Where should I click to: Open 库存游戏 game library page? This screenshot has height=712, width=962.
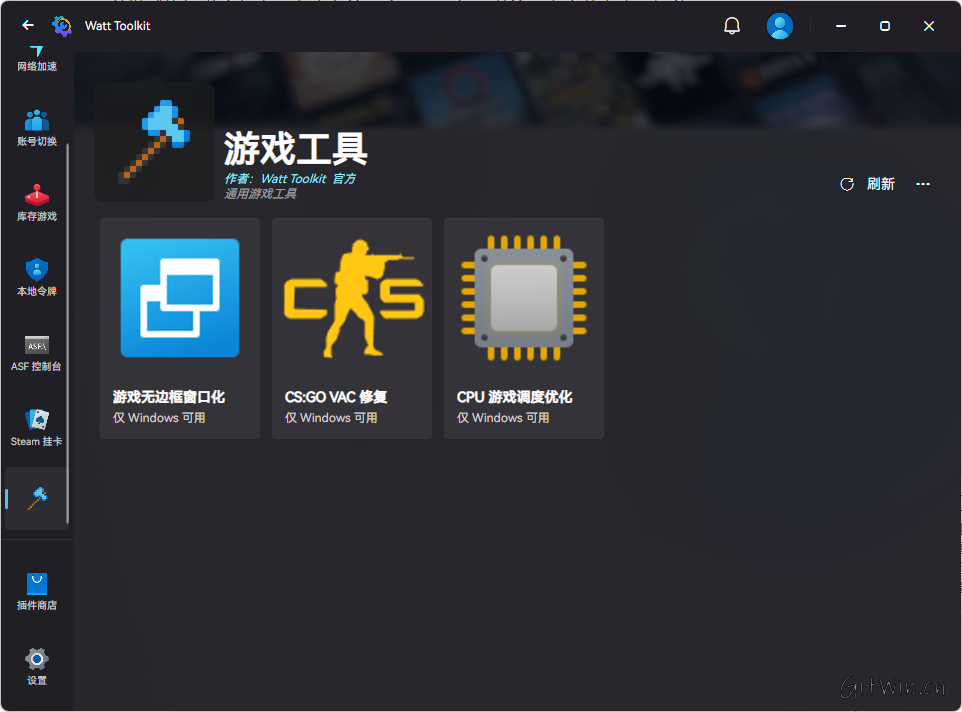click(x=37, y=204)
